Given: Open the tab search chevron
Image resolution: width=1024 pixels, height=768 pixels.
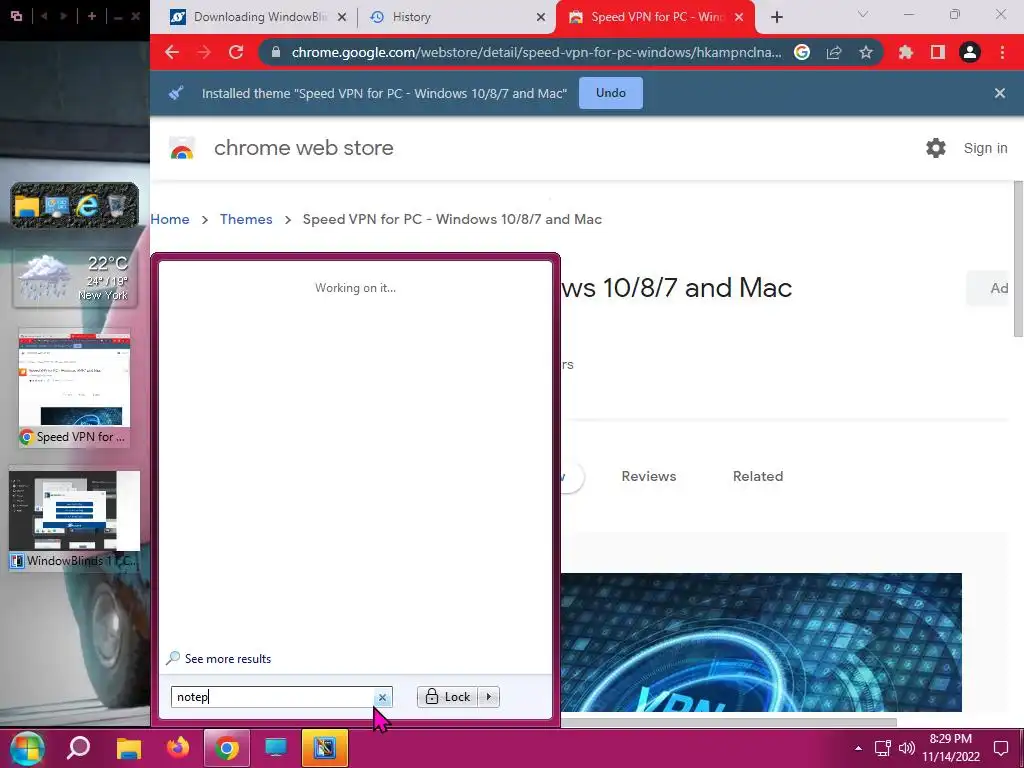Looking at the screenshot, I should [x=863, y=14].
